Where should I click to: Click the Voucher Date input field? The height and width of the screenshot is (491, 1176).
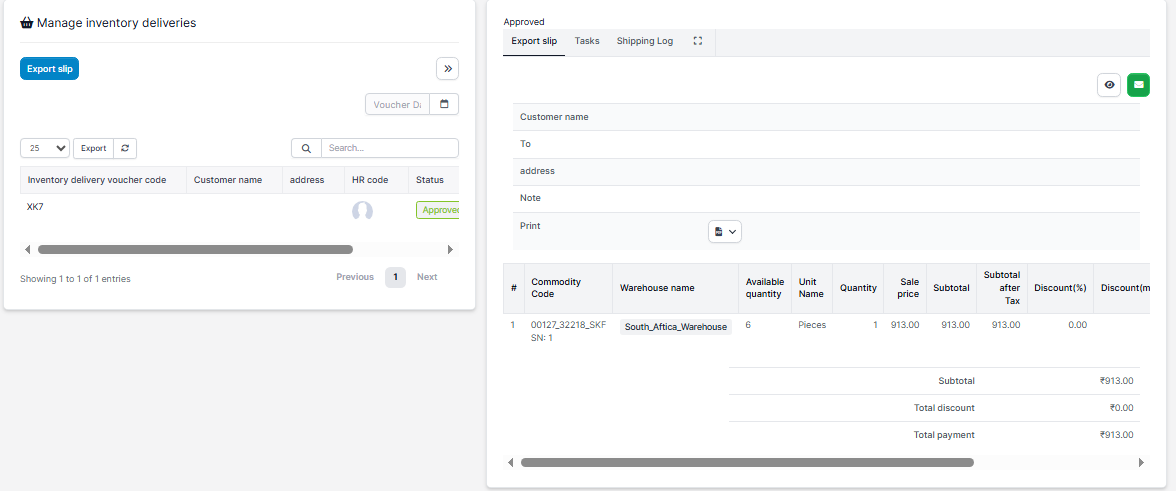(x=397, y=104)
